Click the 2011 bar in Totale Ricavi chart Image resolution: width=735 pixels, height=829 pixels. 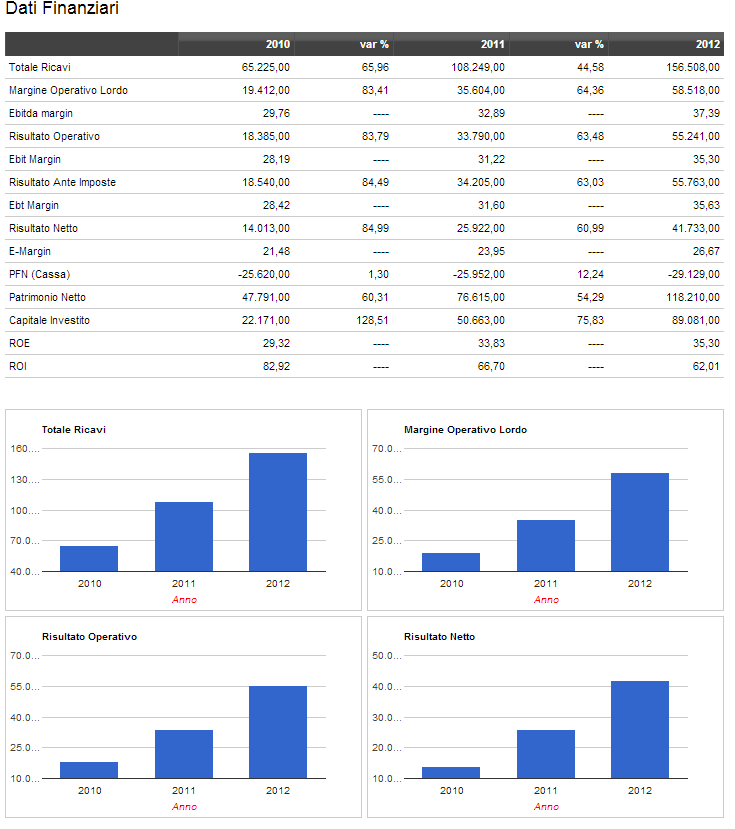pyautogui.click(x=184, y=537)
